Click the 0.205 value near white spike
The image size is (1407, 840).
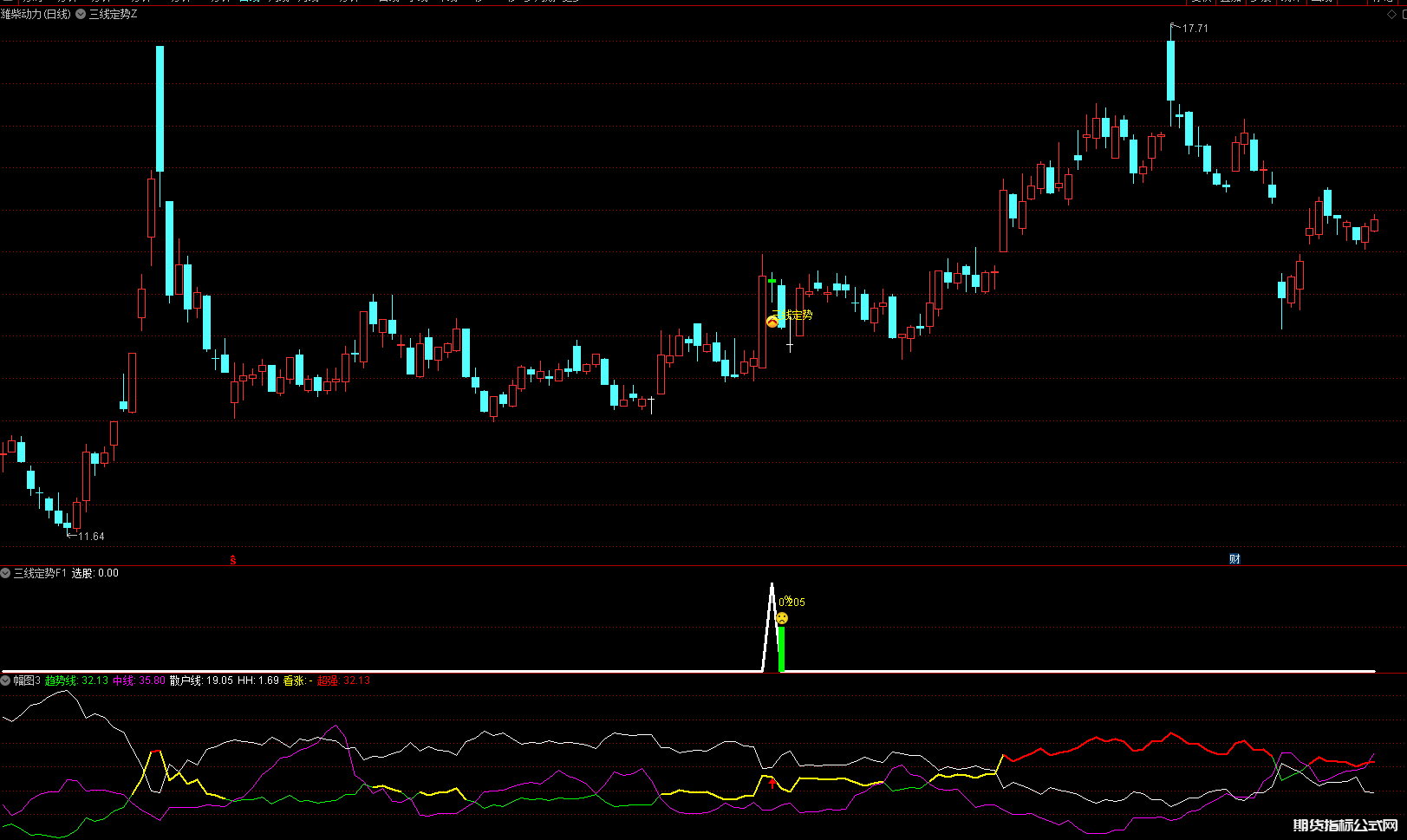click(791, 602)
